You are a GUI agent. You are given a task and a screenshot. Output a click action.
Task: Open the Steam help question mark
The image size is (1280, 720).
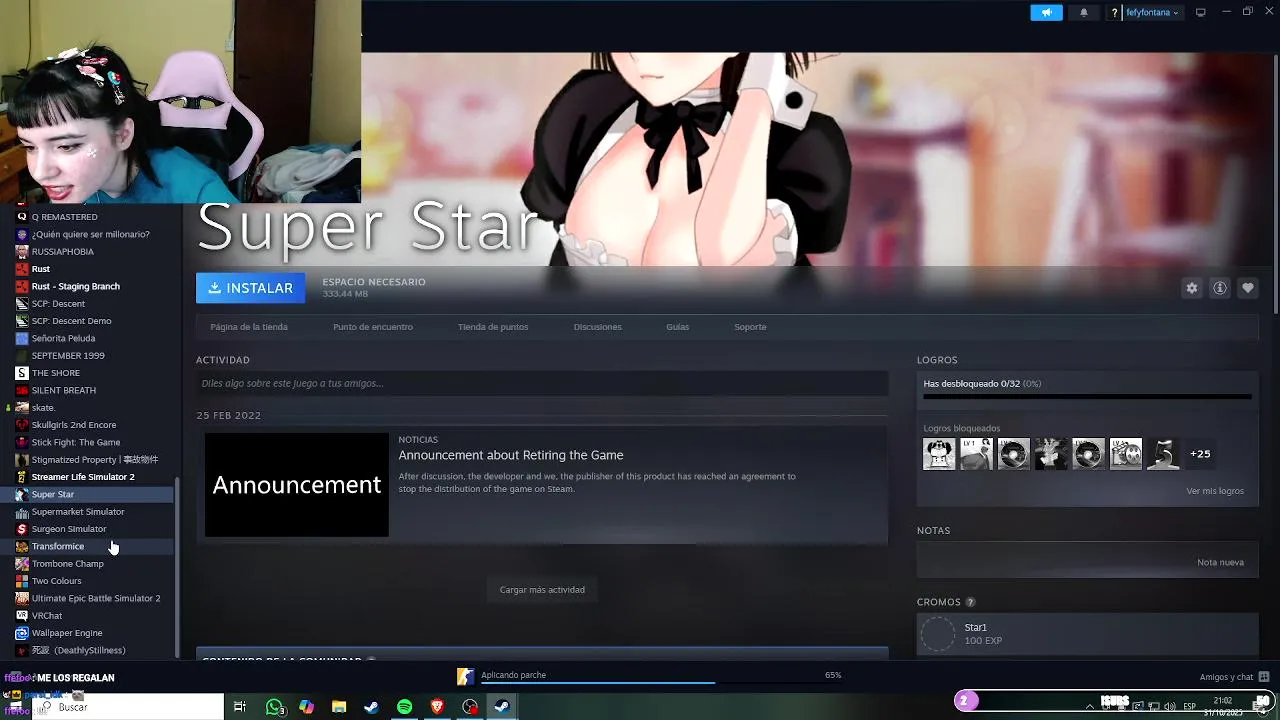(x=1114, y=13)
